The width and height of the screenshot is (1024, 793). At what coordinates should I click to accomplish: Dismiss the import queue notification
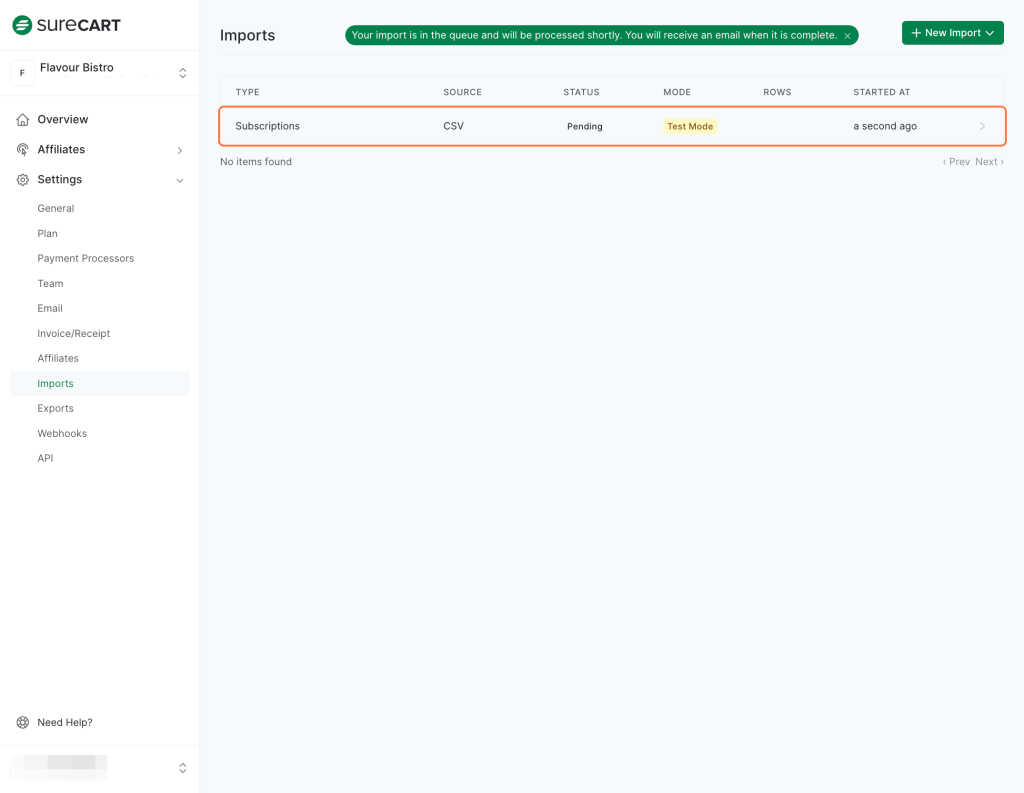pos(847,36)
